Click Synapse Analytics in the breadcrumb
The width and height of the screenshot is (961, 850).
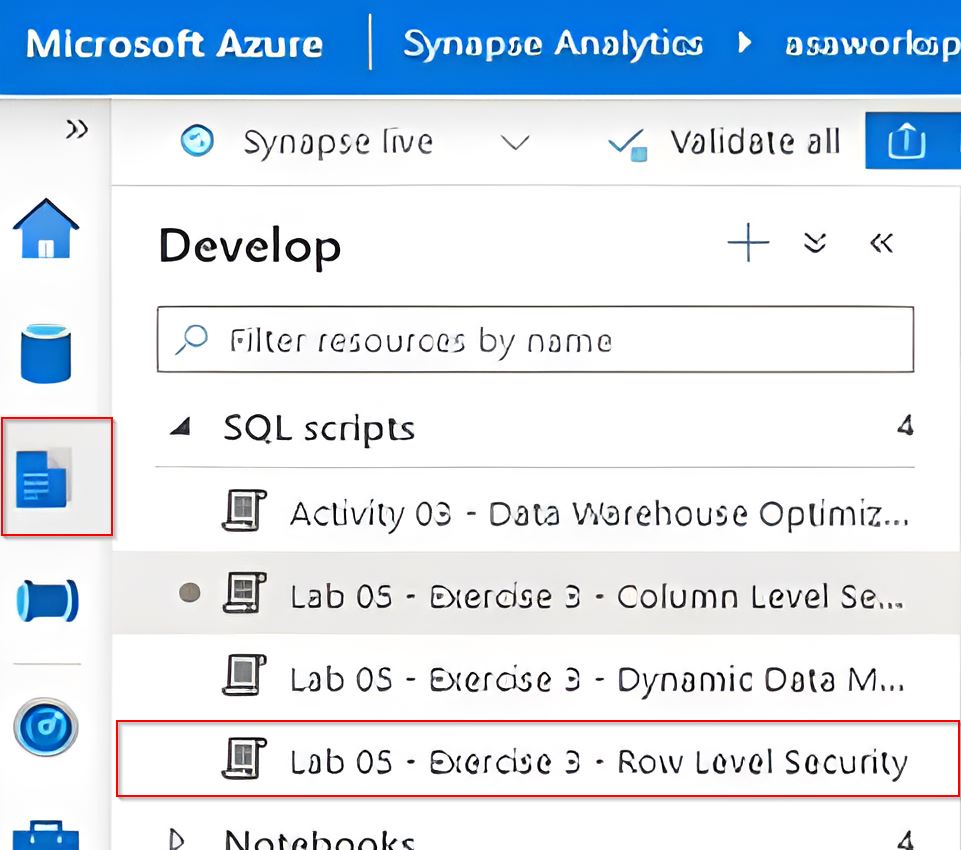(x=552, y=45)
